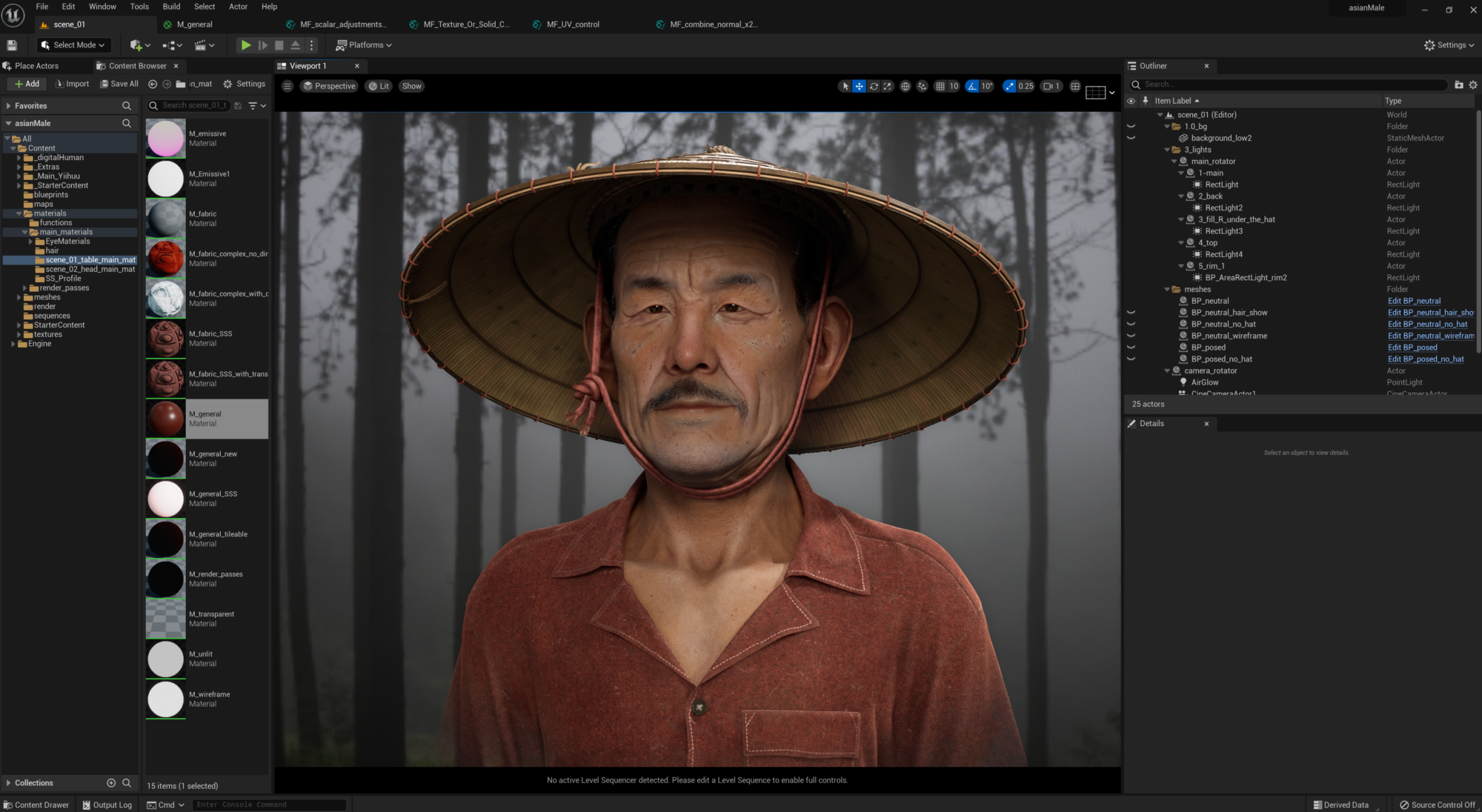1482x812 pixels.
Task: Toggle grid snapping on
Action: (x=940, y=87)
